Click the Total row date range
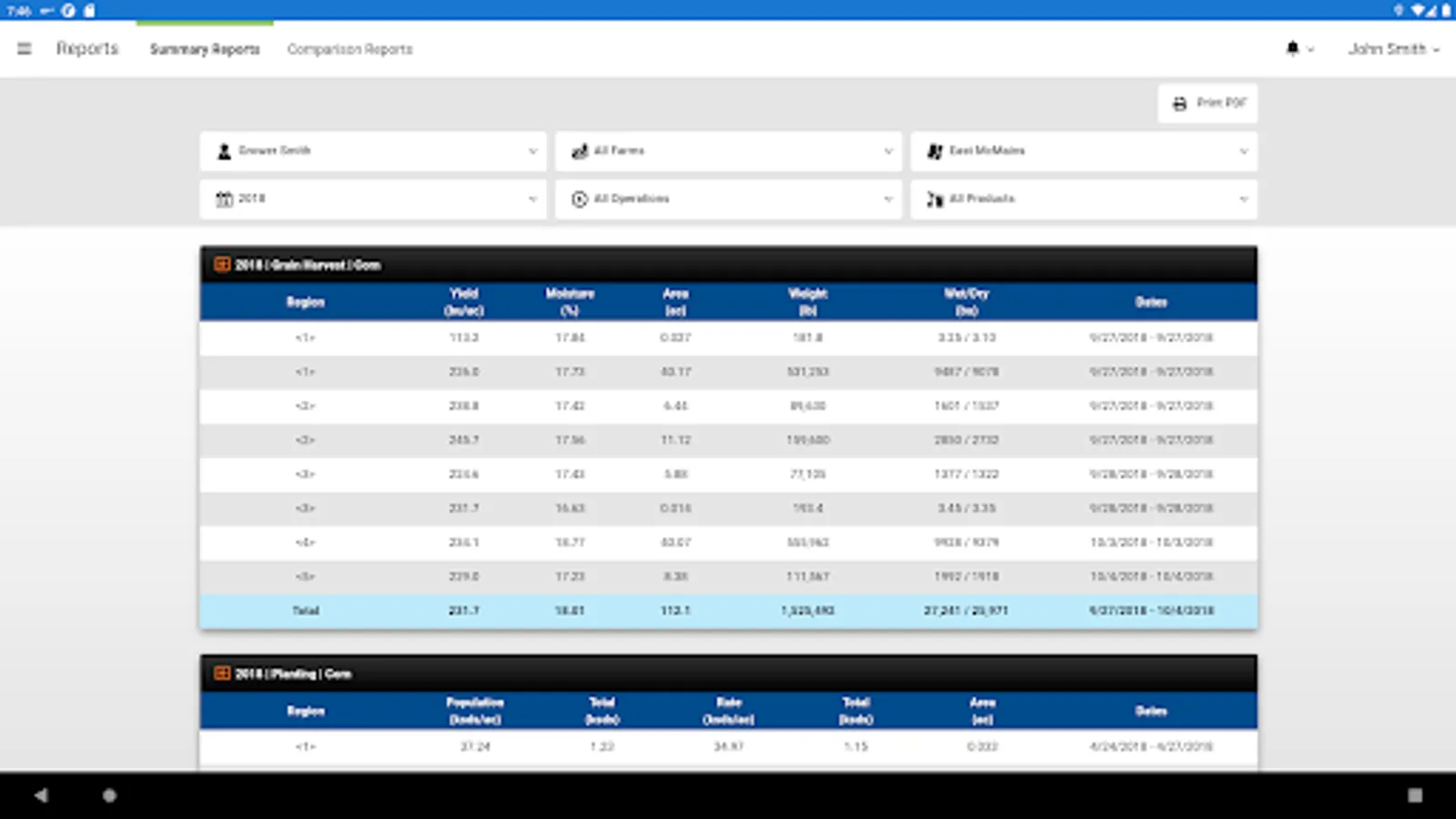 pos(1151,611)
